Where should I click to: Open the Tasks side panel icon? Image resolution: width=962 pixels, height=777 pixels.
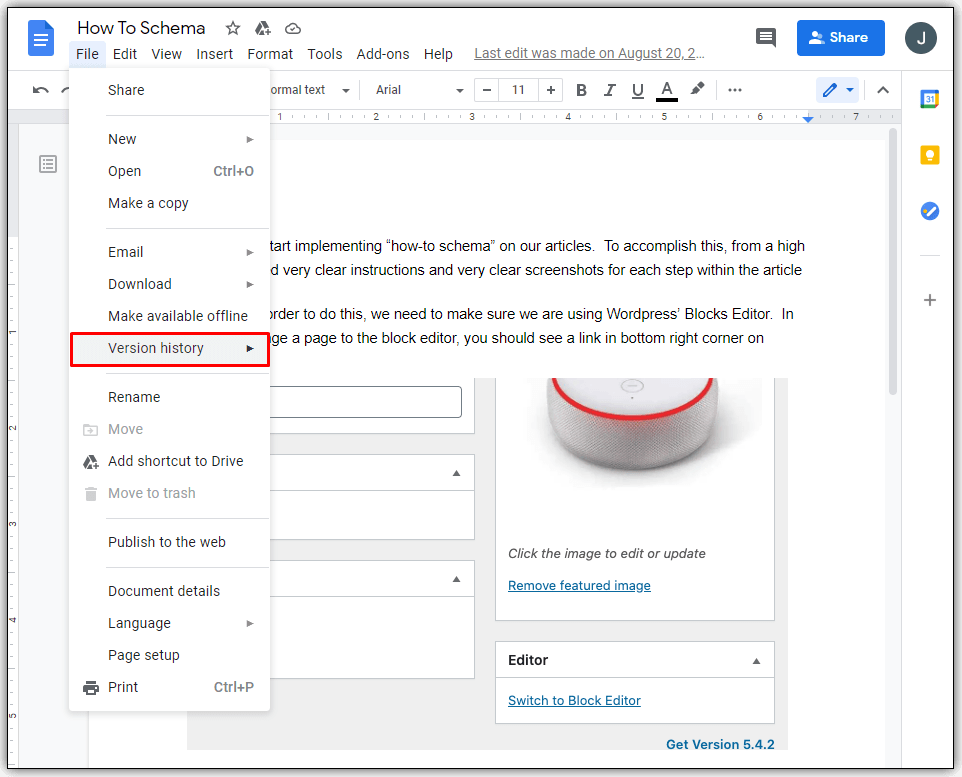click(929, 211)
